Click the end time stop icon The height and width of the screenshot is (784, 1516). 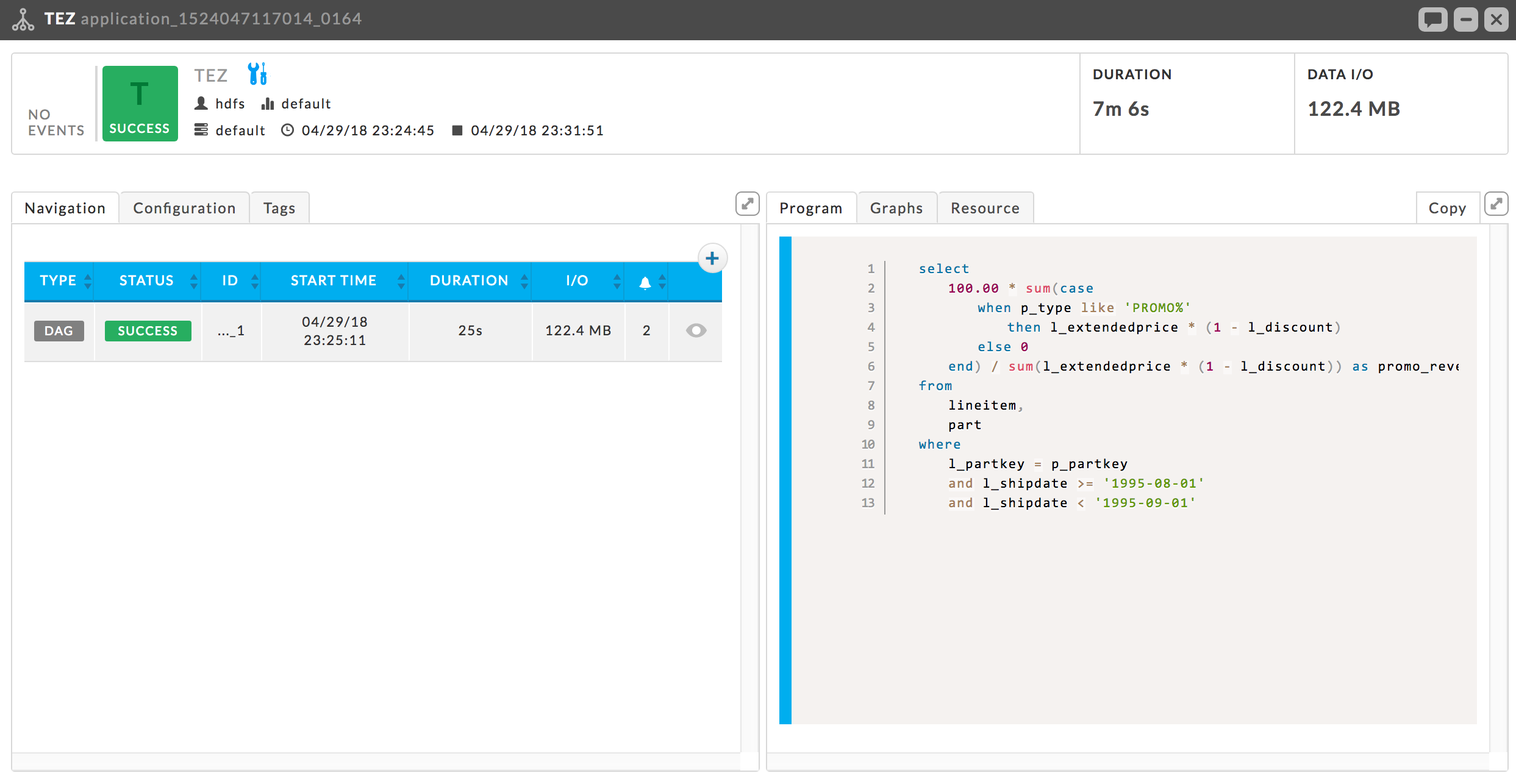457,130
